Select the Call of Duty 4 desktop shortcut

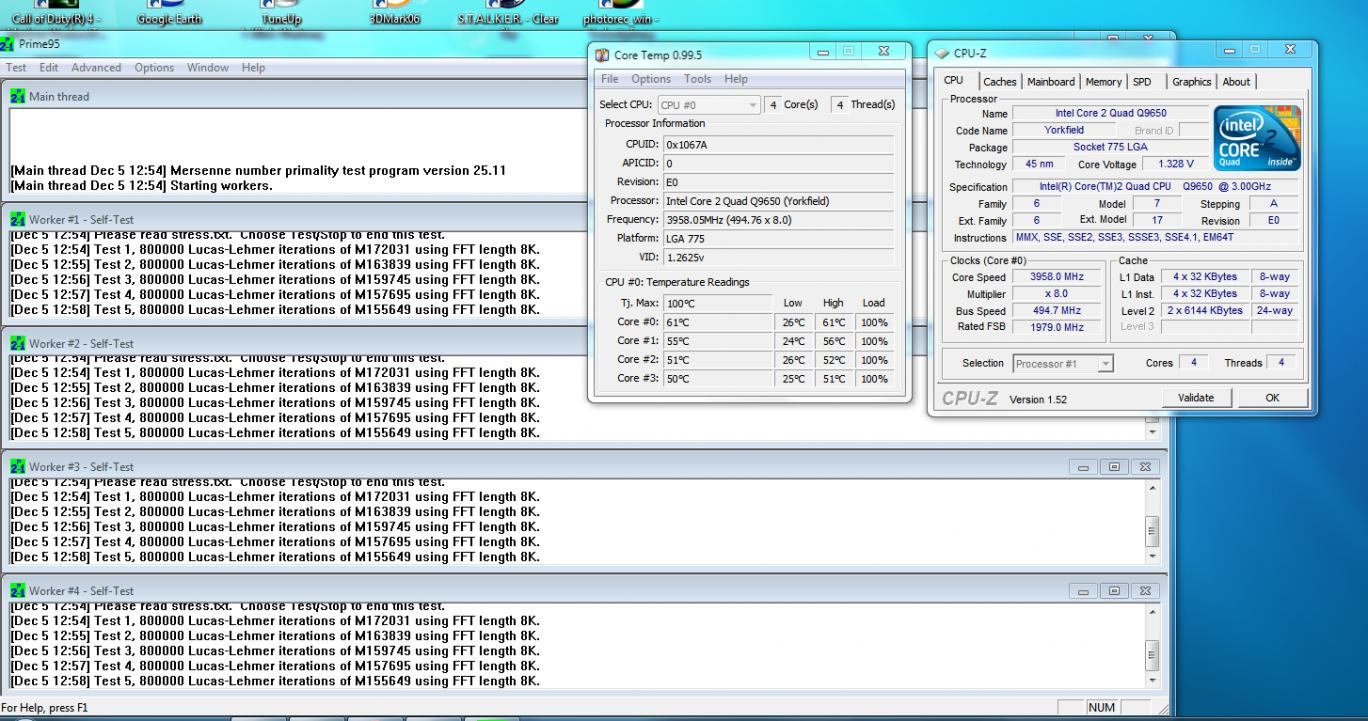click(x=56, y=14)
